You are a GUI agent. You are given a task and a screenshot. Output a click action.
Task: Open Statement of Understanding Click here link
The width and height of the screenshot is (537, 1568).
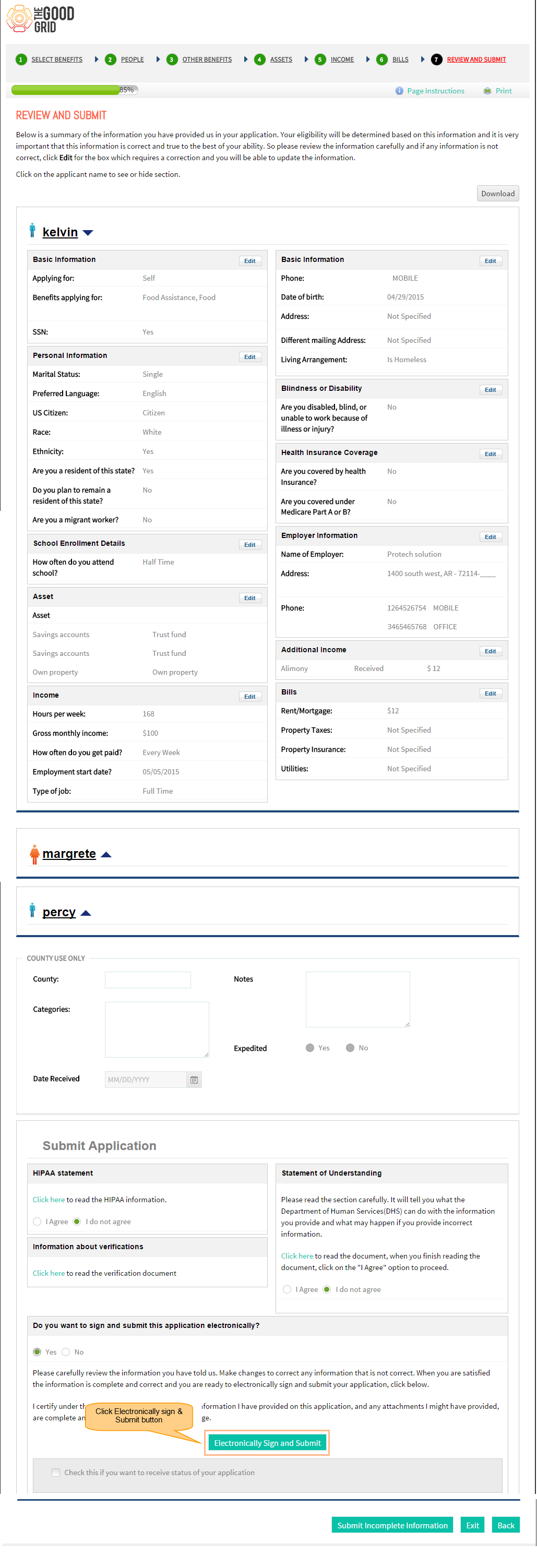pos(297,1256)
